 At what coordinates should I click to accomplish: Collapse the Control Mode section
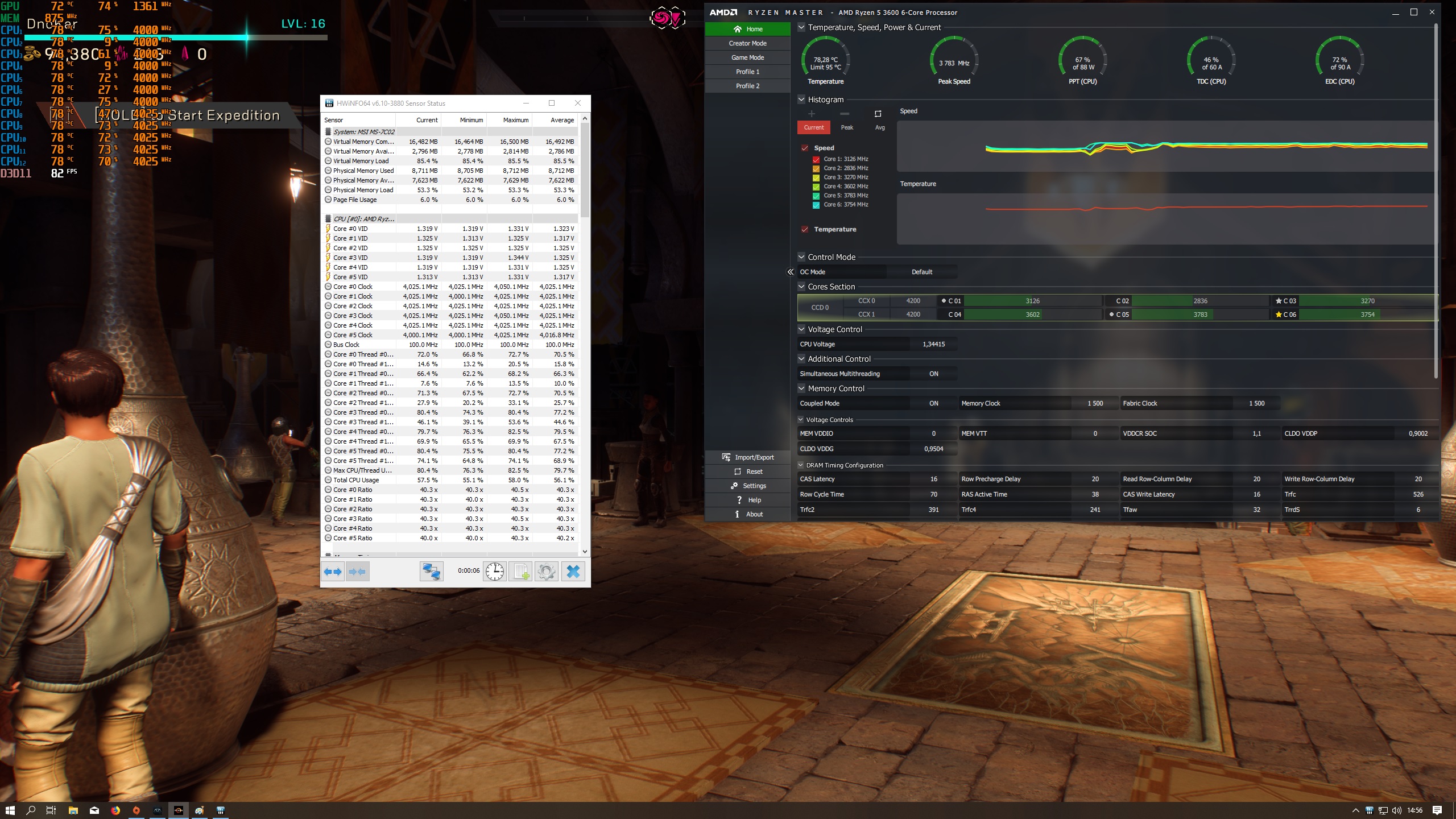801,257
